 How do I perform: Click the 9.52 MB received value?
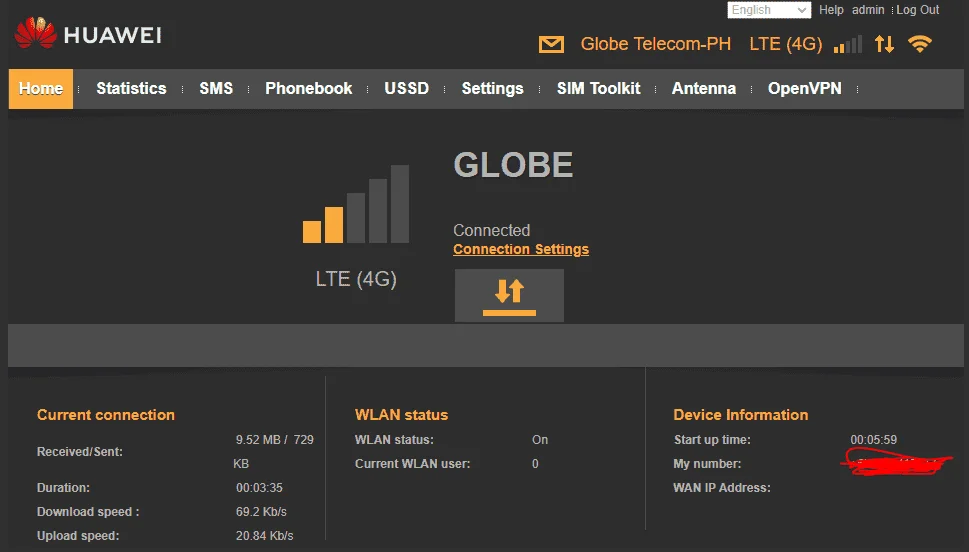258,440
